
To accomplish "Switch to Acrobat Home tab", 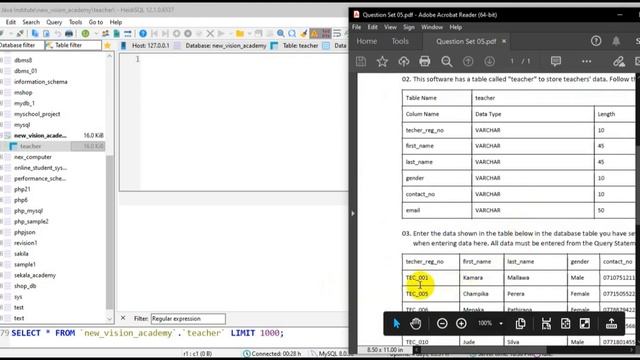I will point(367,41).
